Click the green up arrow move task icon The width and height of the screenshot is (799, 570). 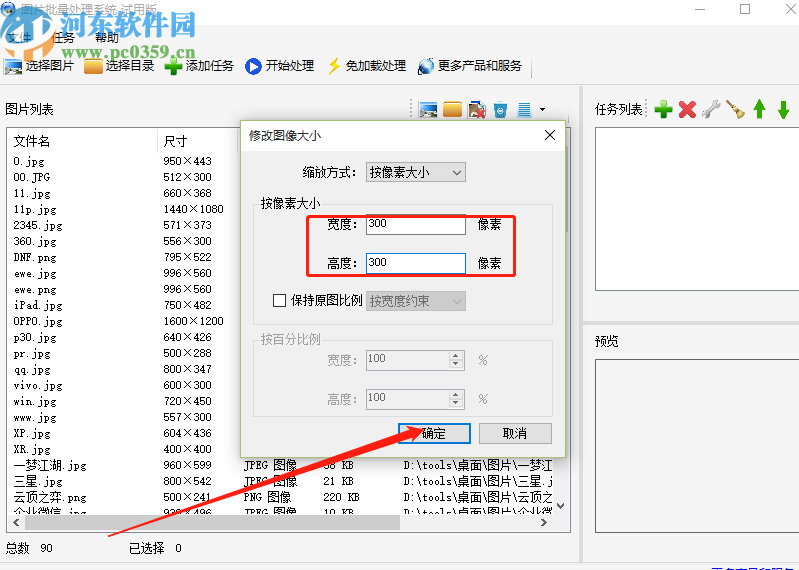(759, 109)
